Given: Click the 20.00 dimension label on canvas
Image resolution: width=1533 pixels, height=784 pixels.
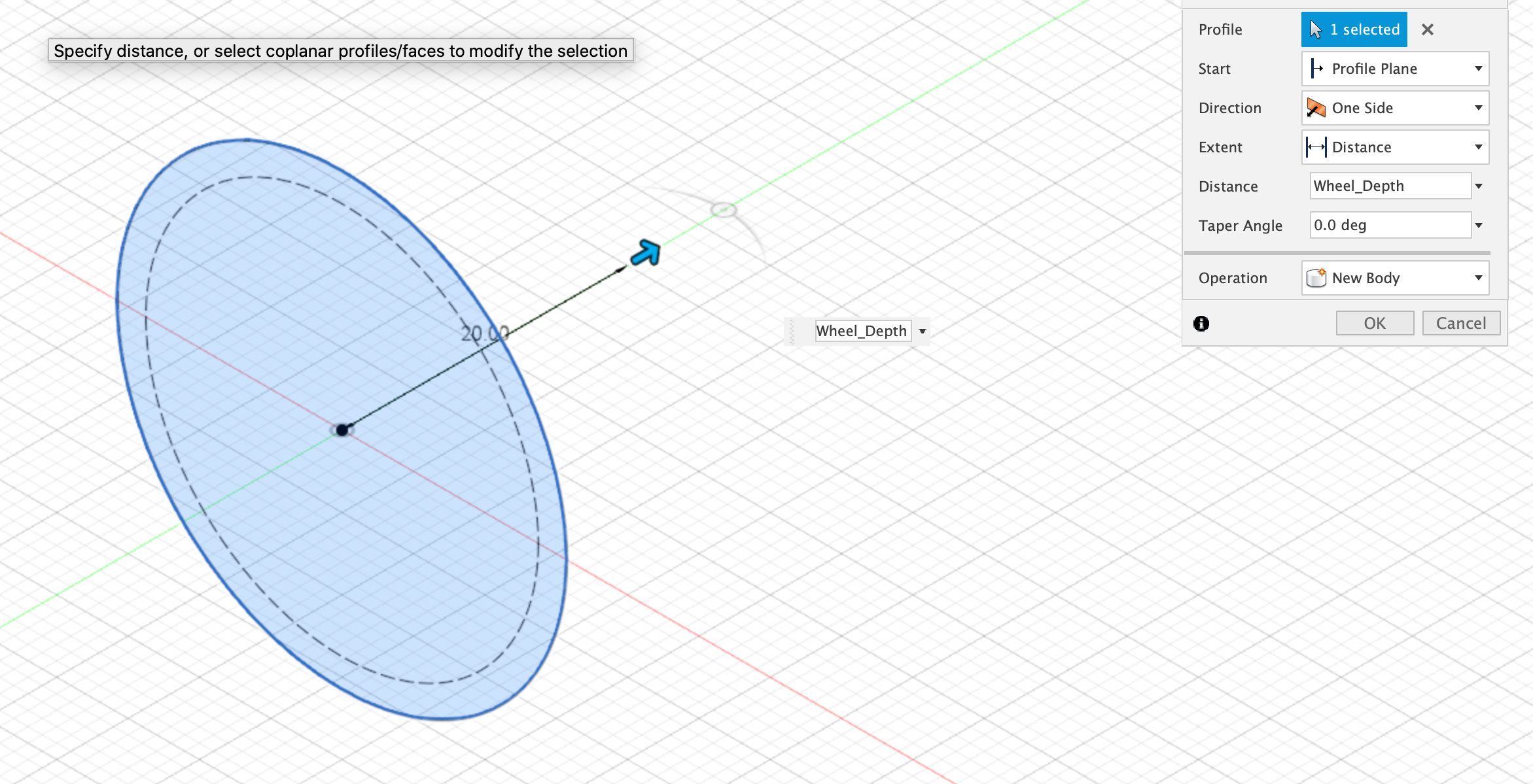Looking at the screenshot, I should coord(485,333).
